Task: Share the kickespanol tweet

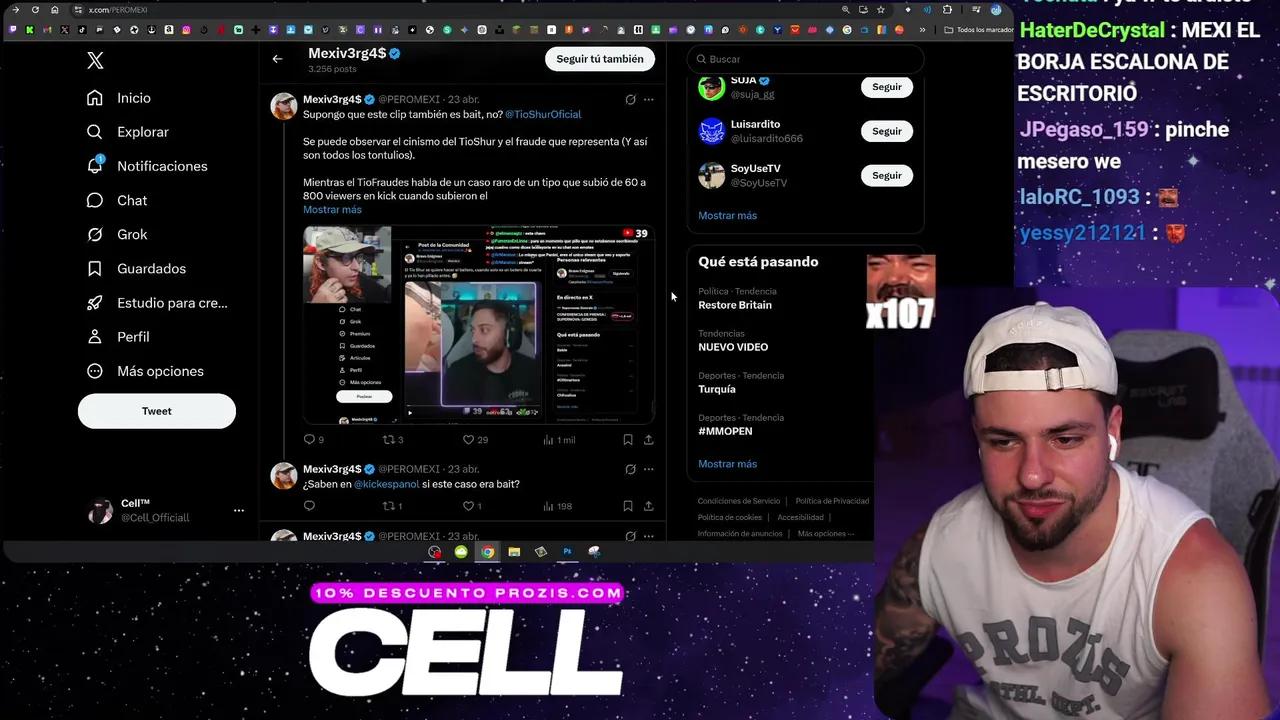Action: click(648, 506)
